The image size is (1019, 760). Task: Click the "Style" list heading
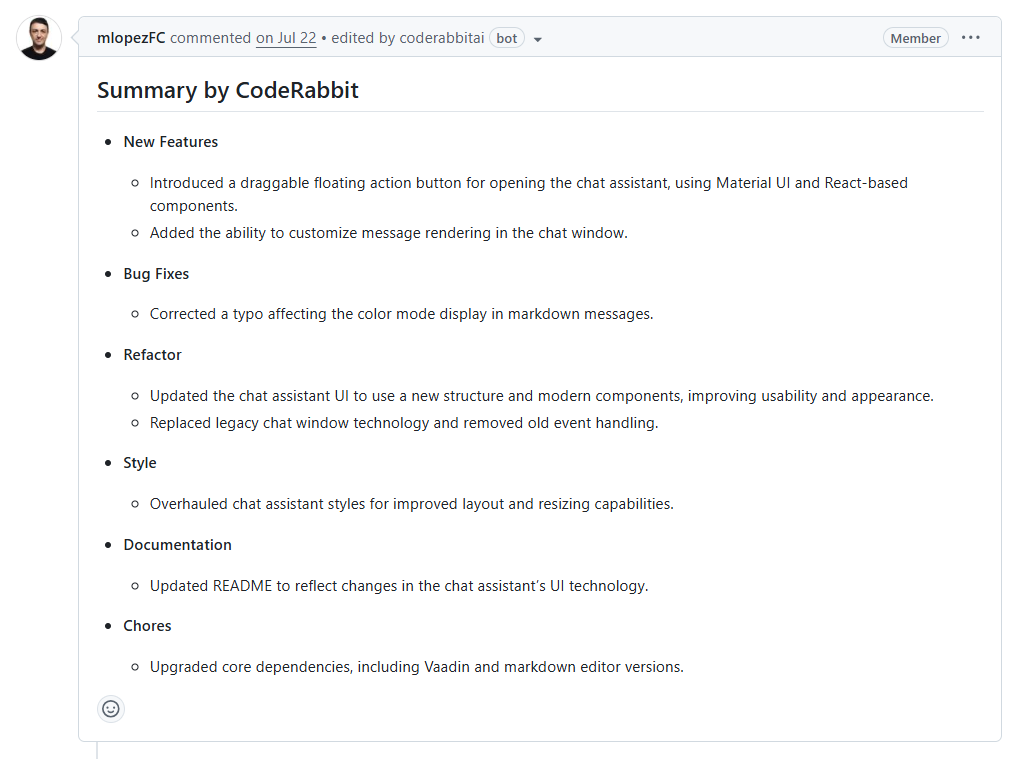click(x=140, y=463)
